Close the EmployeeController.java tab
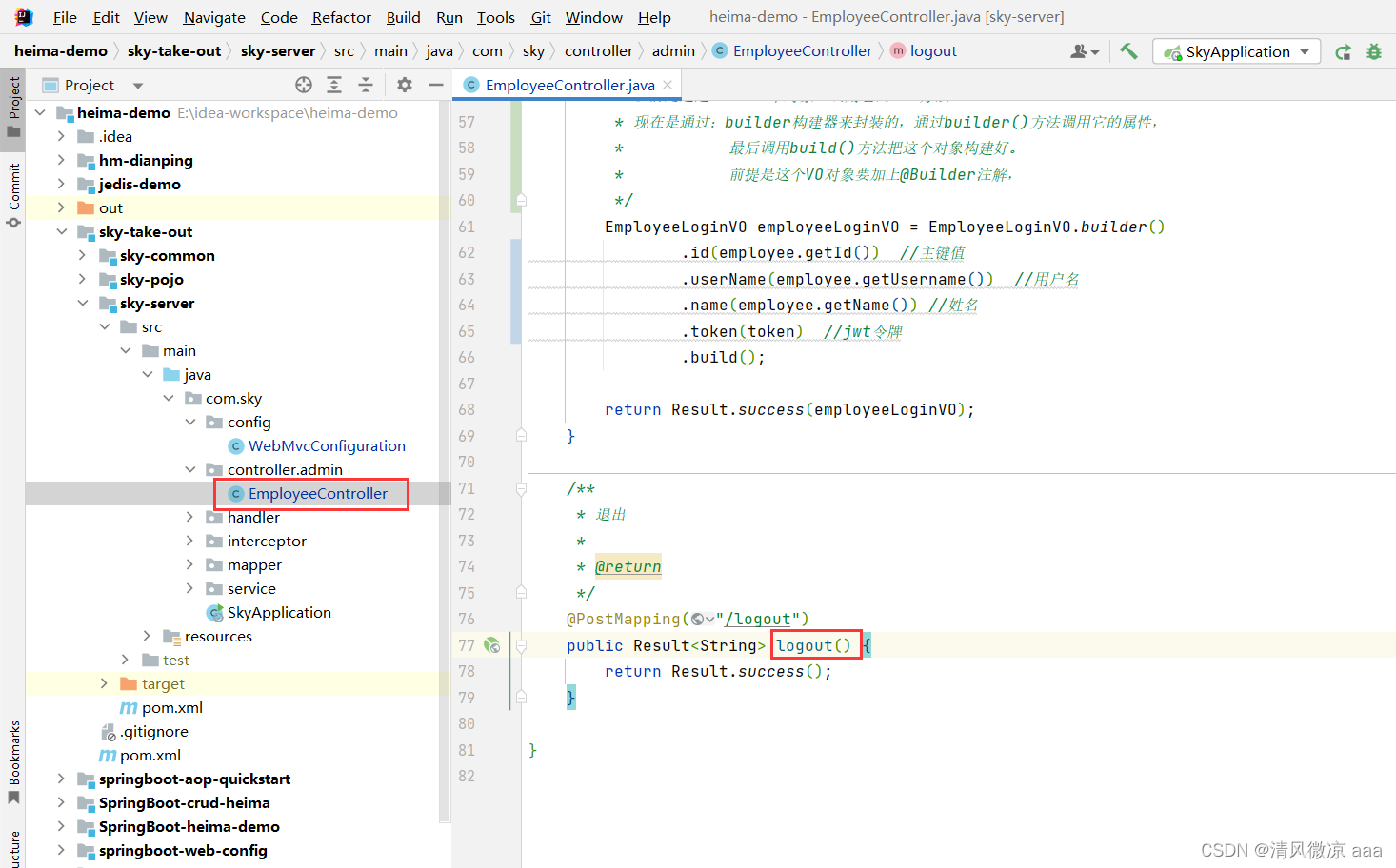The width and height of the screenshot is (1396, 868). click(x=668, y=85)
